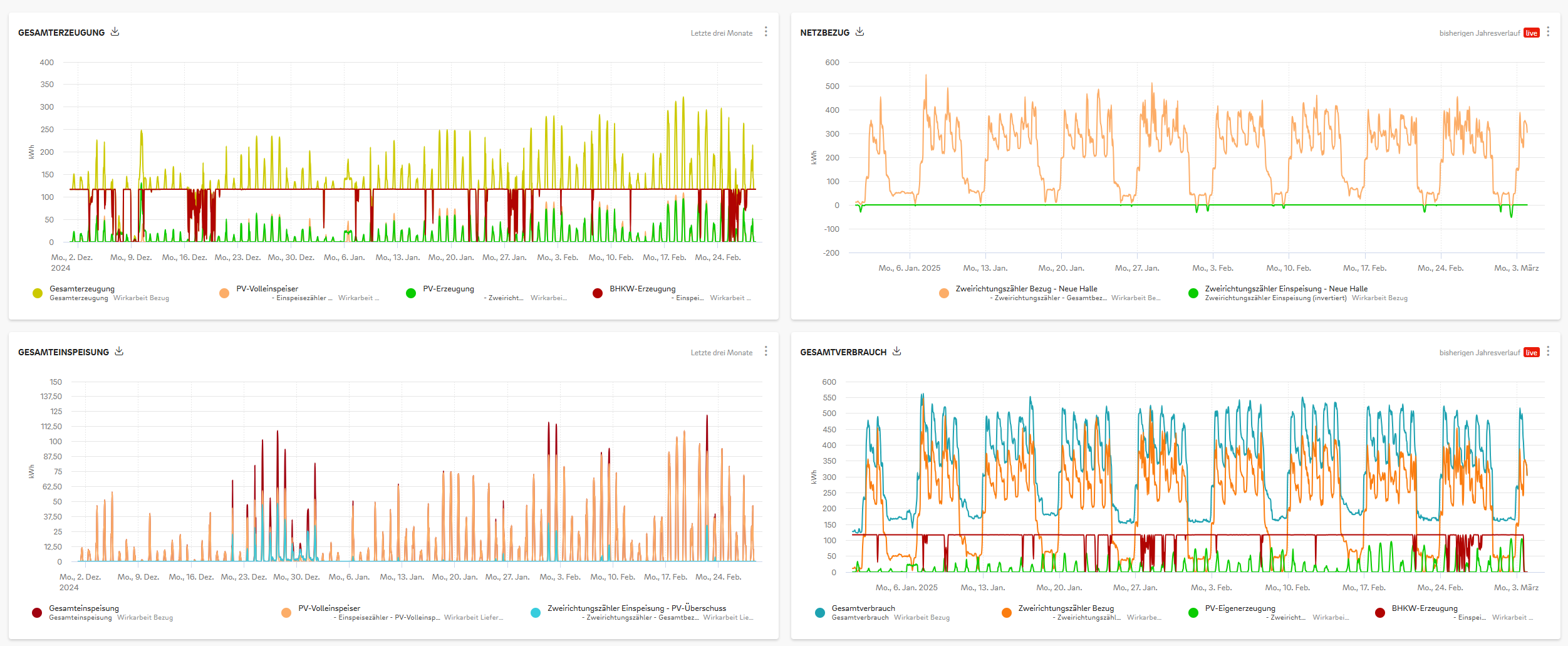Click the cyan PV-Überschuss legend color dot
This screenshot has width=1568, height=646.
[x=536, y=613]
